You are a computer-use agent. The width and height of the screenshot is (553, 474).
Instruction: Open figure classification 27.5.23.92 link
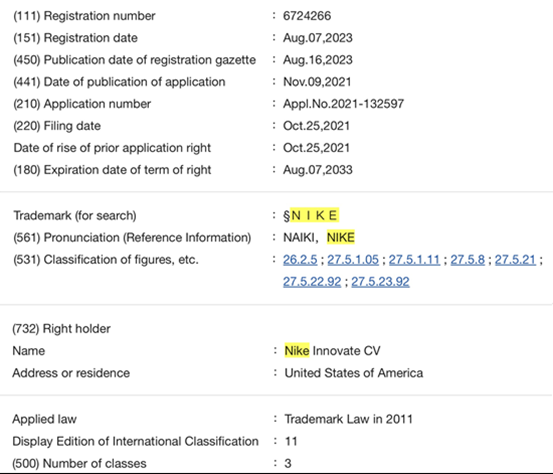tap(381, 282)
